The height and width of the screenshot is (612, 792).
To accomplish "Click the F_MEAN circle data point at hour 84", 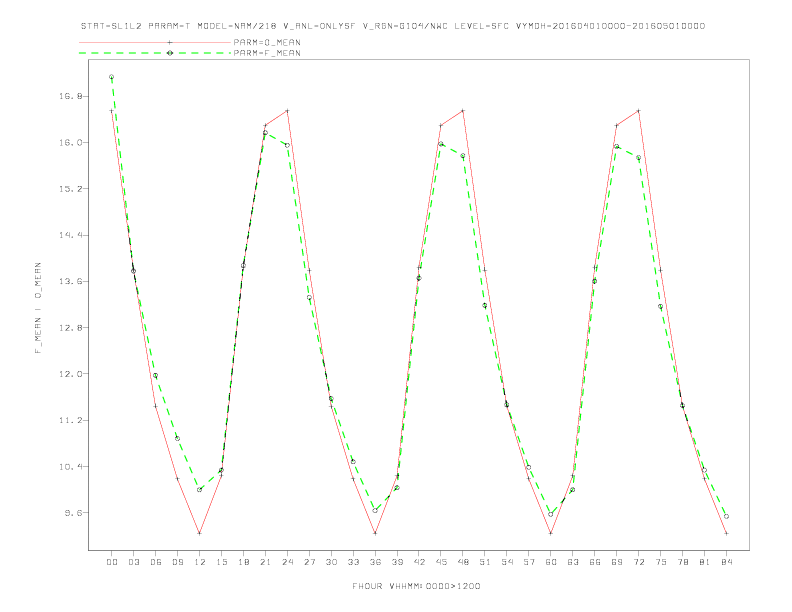I will 726,516.
